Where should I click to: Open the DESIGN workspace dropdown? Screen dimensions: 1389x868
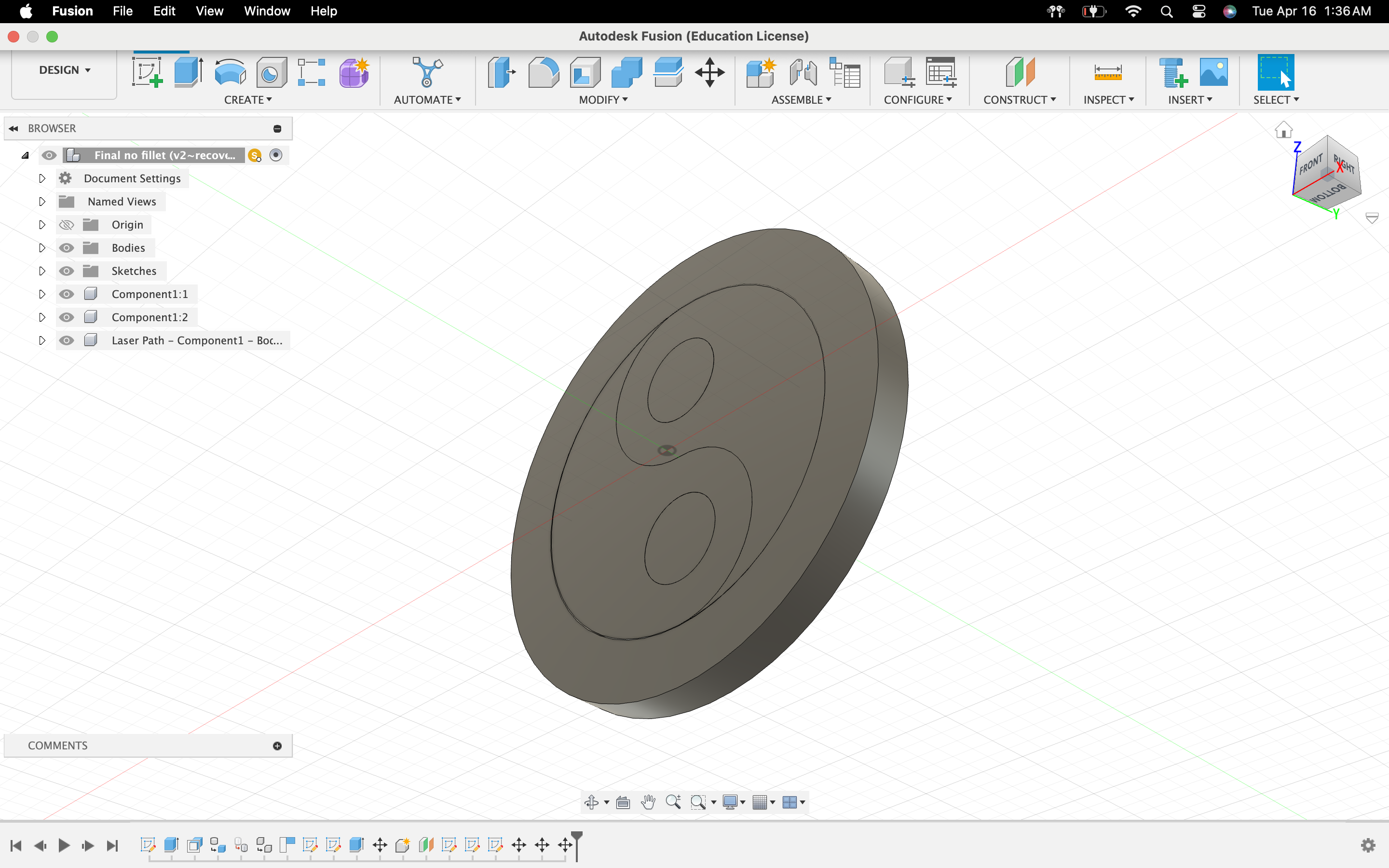click(x=64, y=70)
